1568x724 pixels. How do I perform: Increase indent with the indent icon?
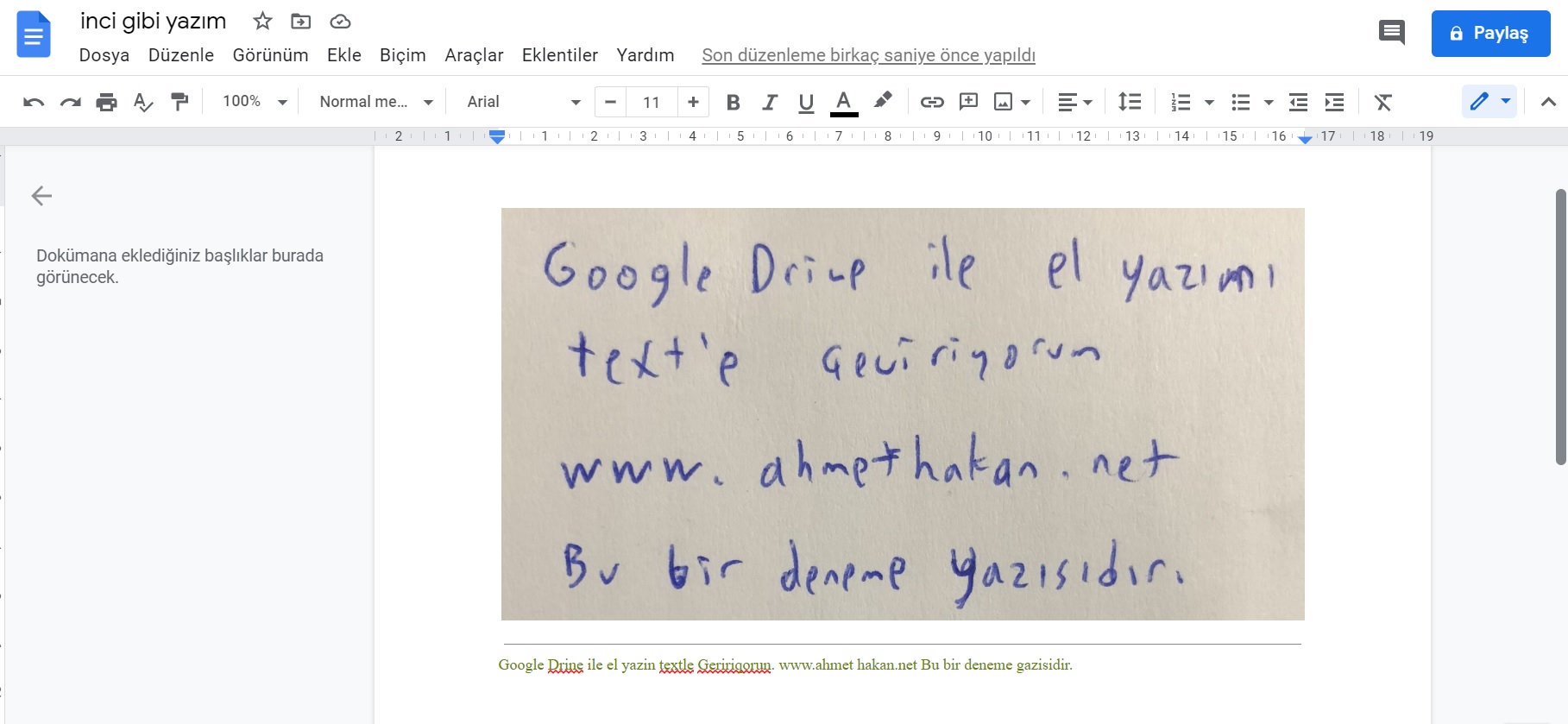(1334, 102)
